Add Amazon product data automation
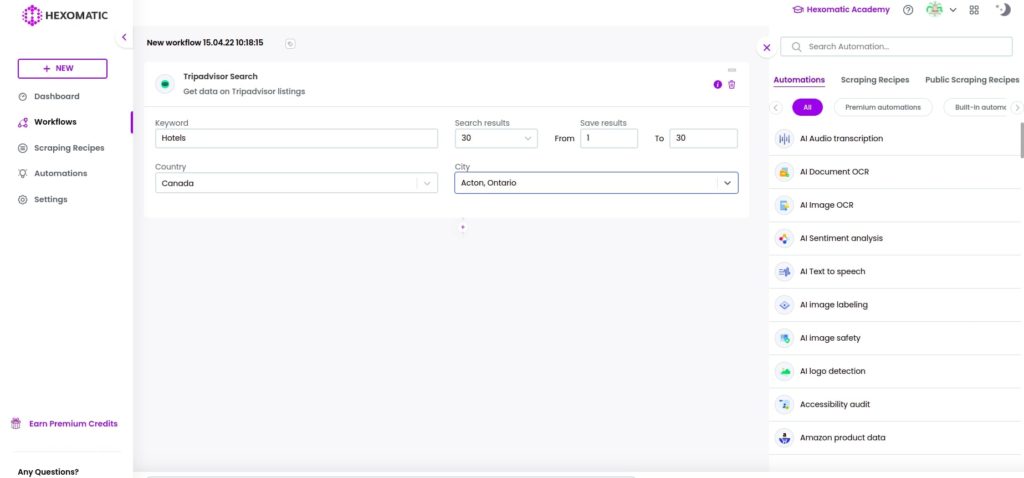Image resolution: width=1024 pixels, height=478 pixels. click(895, 438)
